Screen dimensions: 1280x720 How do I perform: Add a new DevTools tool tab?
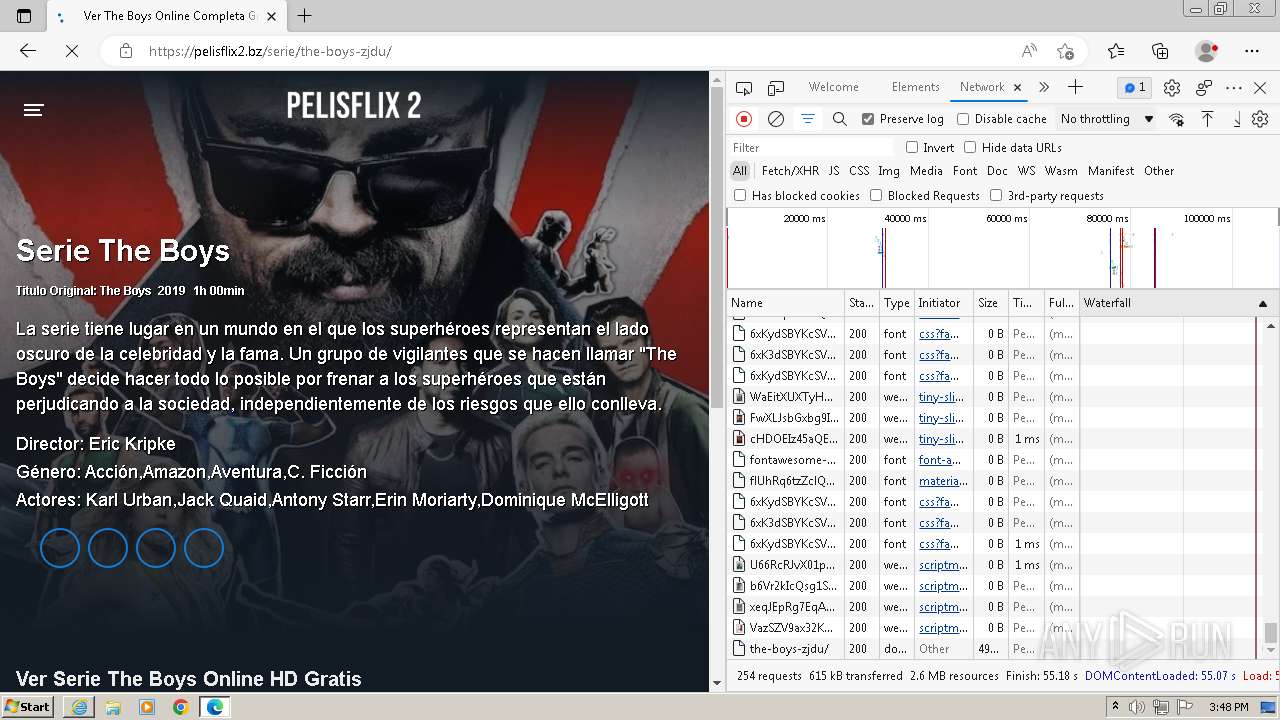click(1075, 88)
